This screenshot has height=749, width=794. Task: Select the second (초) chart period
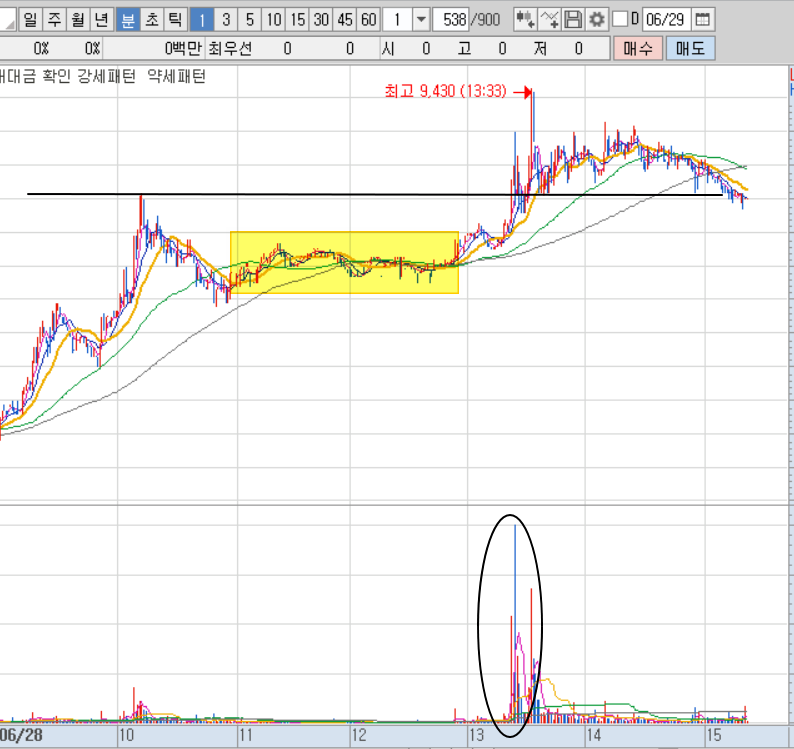(151, 20)
